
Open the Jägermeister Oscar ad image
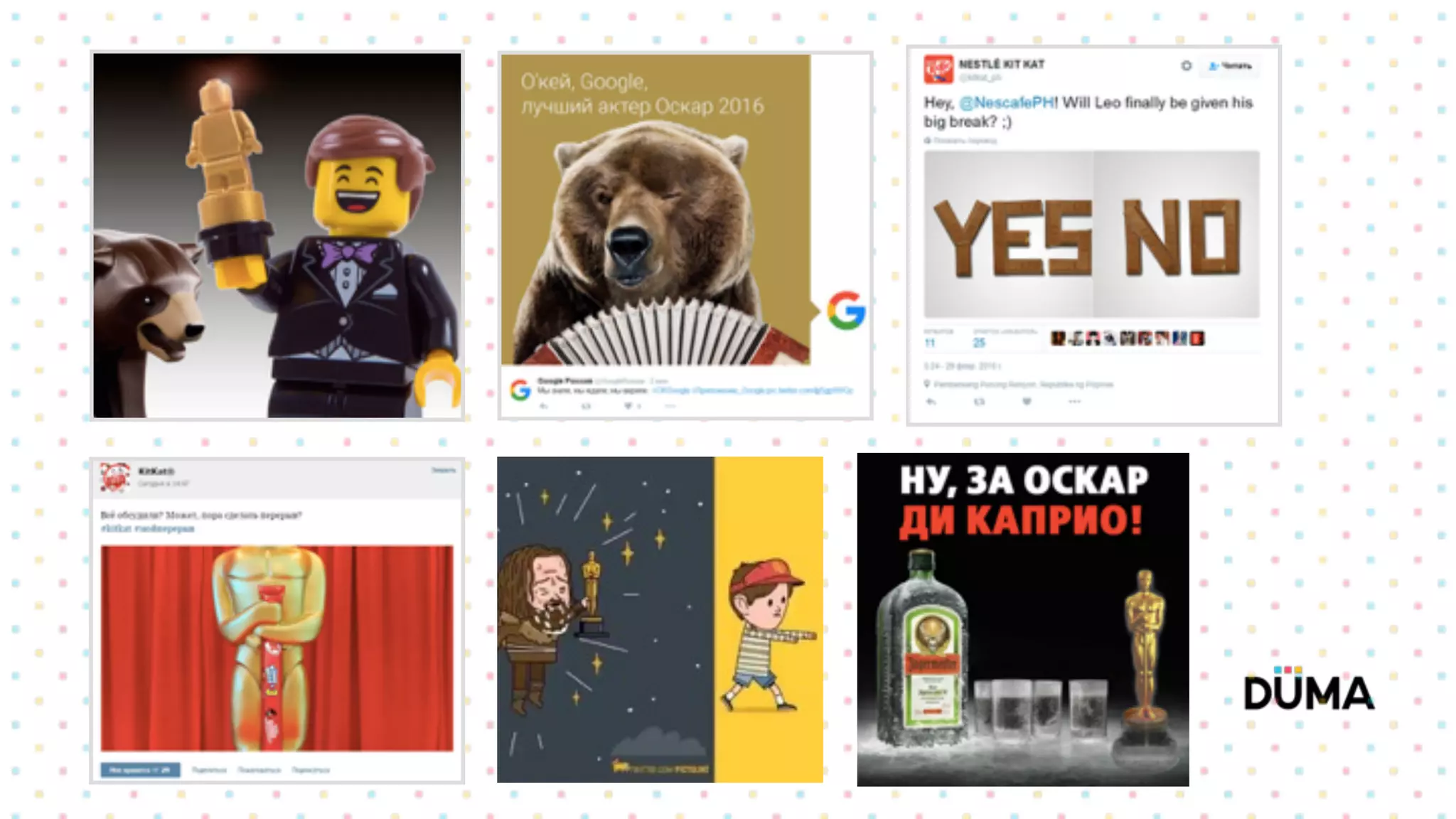pos(1022,619)
